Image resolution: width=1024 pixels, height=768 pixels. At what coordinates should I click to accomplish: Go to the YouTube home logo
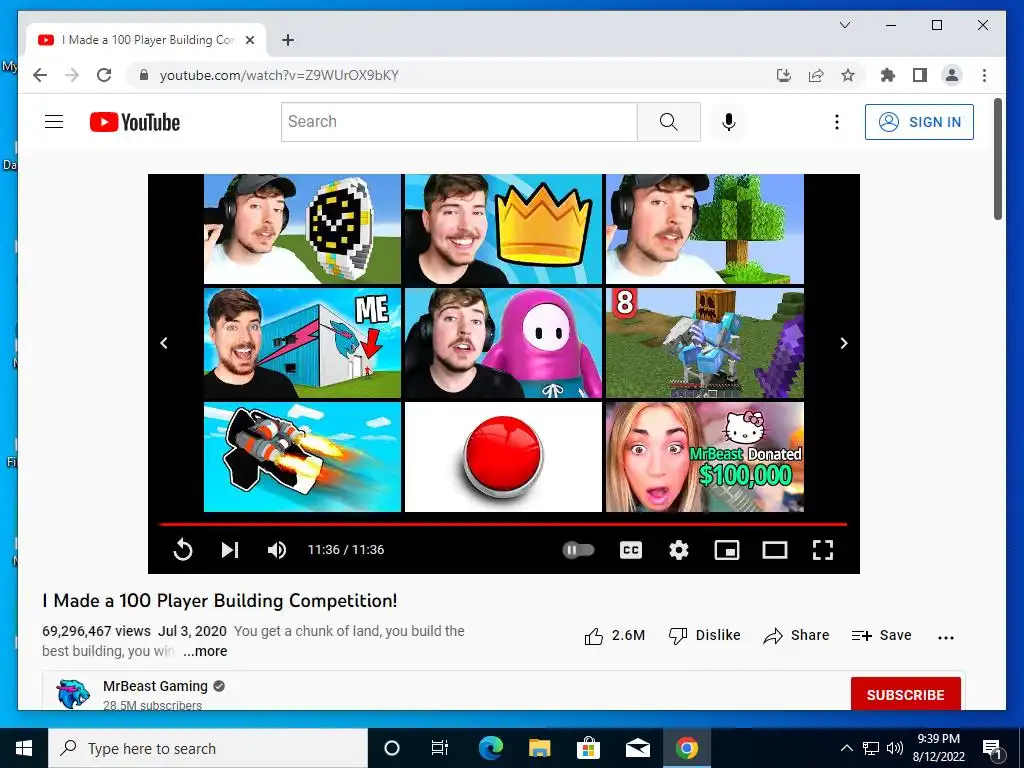click(135, 122)
